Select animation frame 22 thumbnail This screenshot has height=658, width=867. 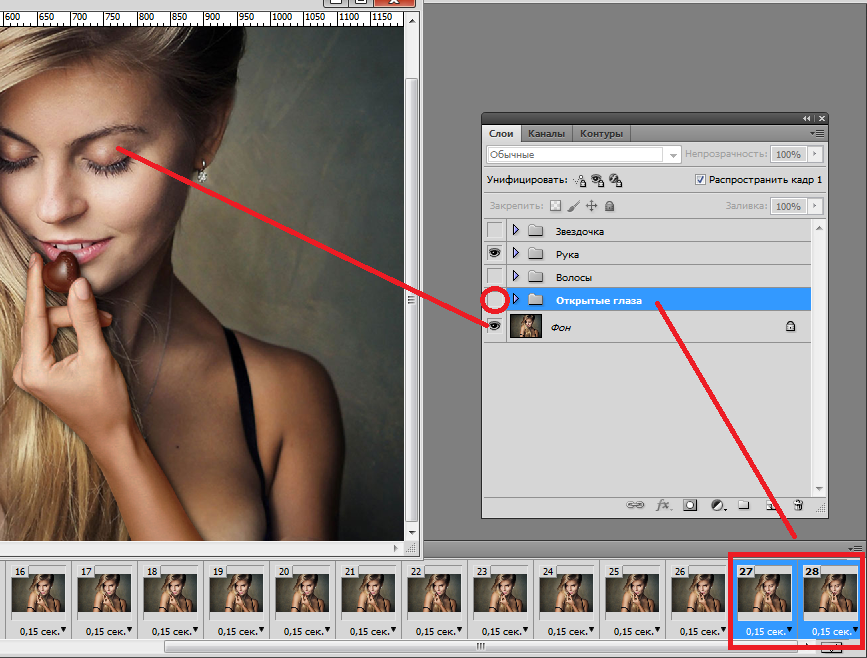coord(433,593)
